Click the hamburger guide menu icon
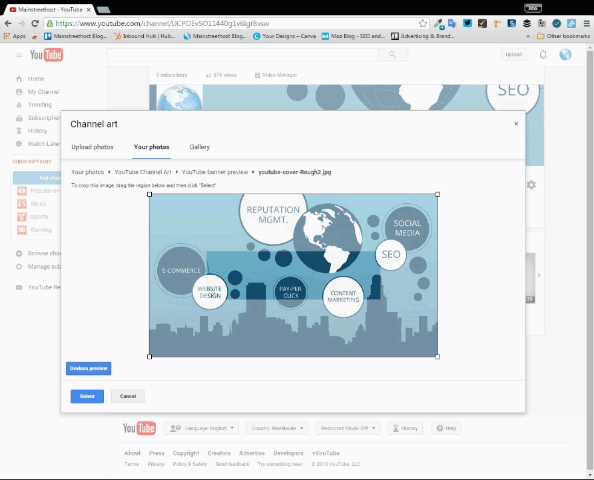Viewport: 594px width, 480px height. [x=19, y=55]
